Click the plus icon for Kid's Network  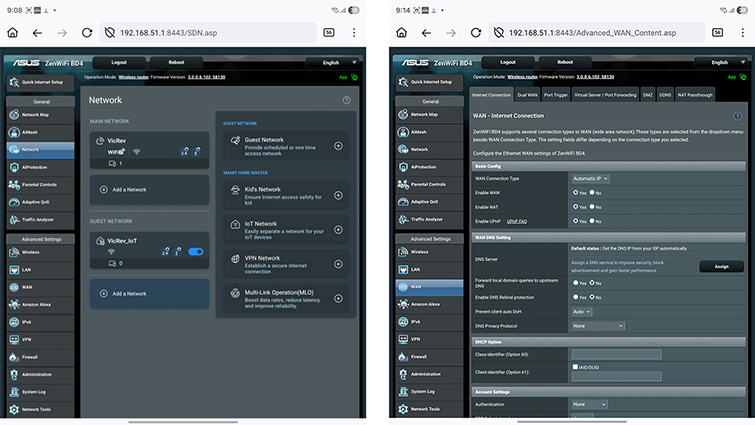[338, 194]
